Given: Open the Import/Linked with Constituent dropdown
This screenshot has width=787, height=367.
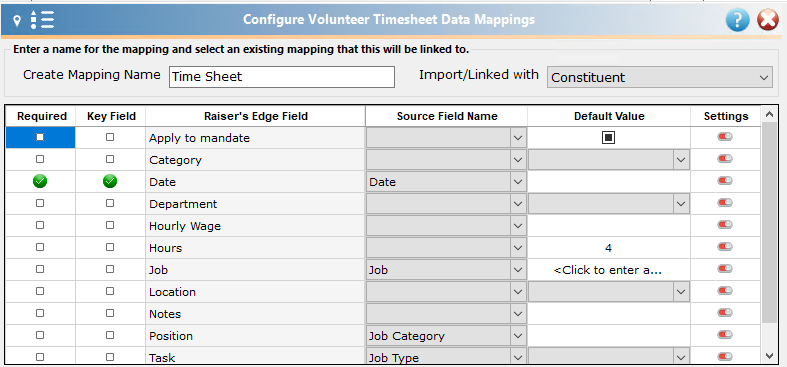Looking at the screenshot, I should click(x=660, y=77).
